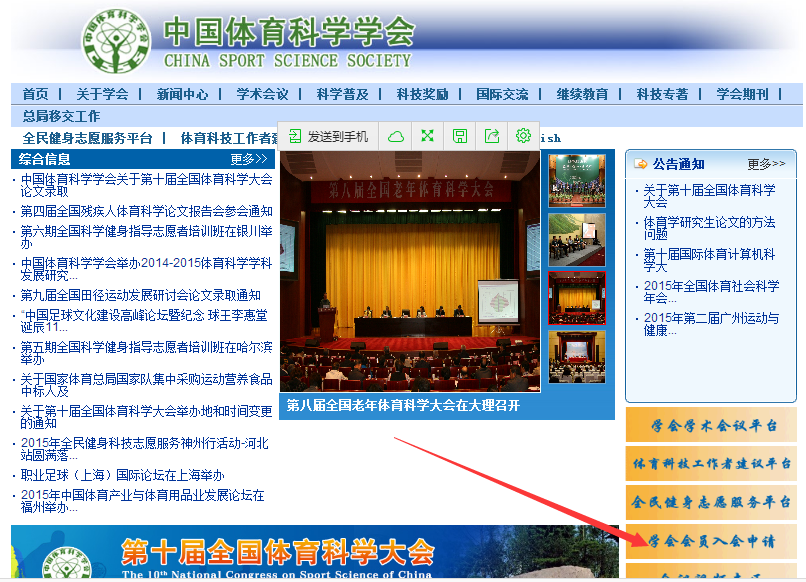Open the 学会期刊 menu item
Viewport: 806px width, 582px height.
(x=742, y=94)
